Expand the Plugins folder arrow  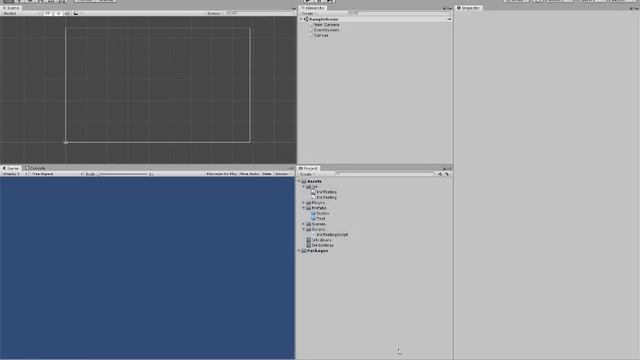coord(304,202)
